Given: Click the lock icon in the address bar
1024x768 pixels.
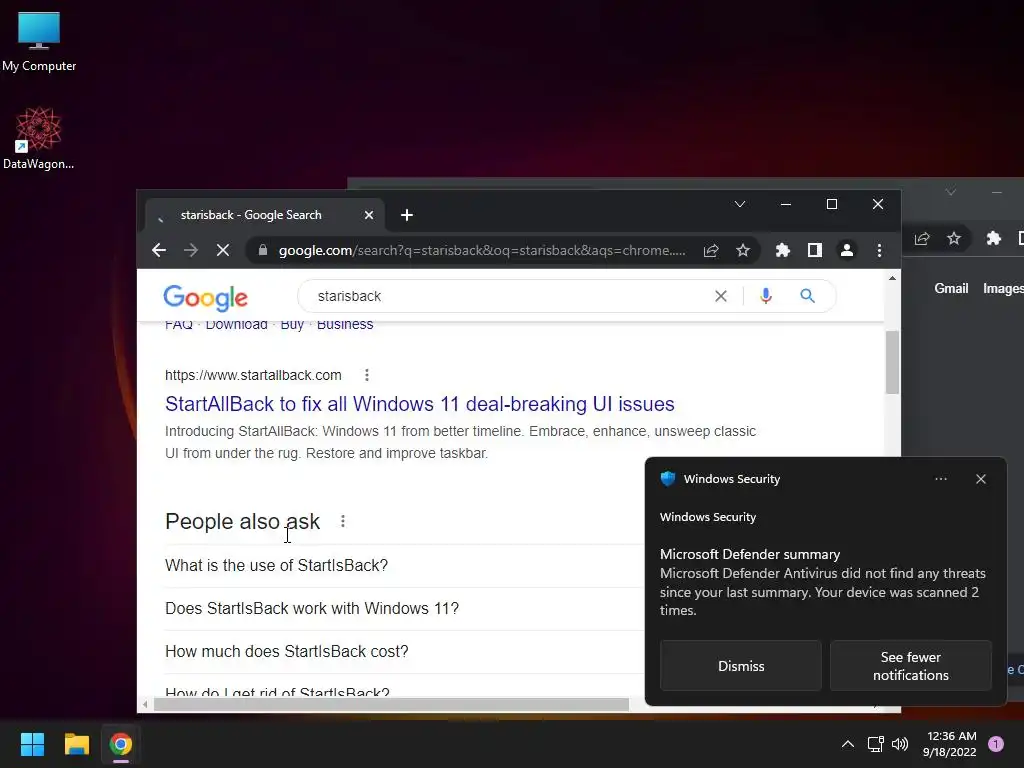Looking at the screenshot, I should pos(263,250).
